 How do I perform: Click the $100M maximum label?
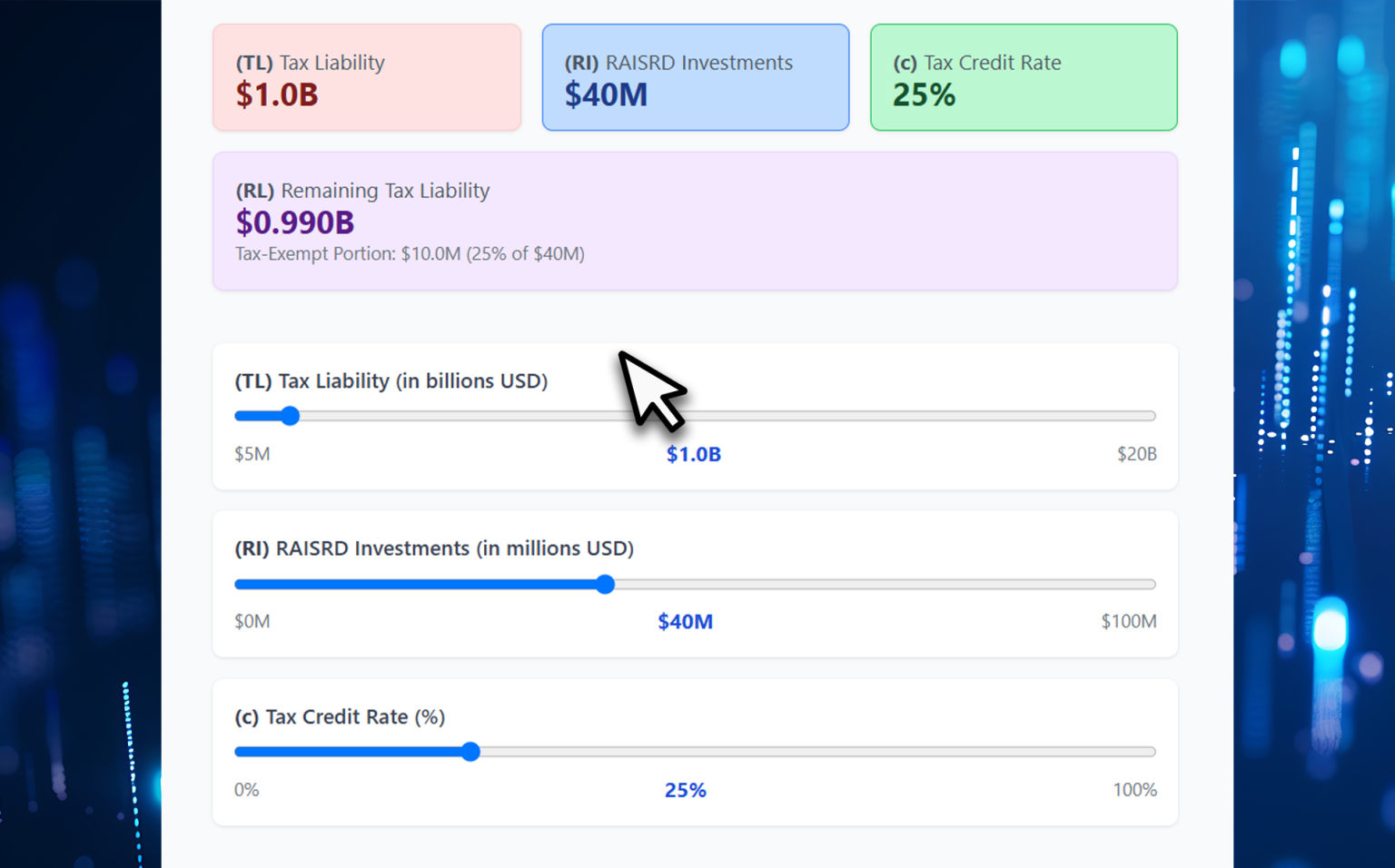click(x=1128, y=622)
